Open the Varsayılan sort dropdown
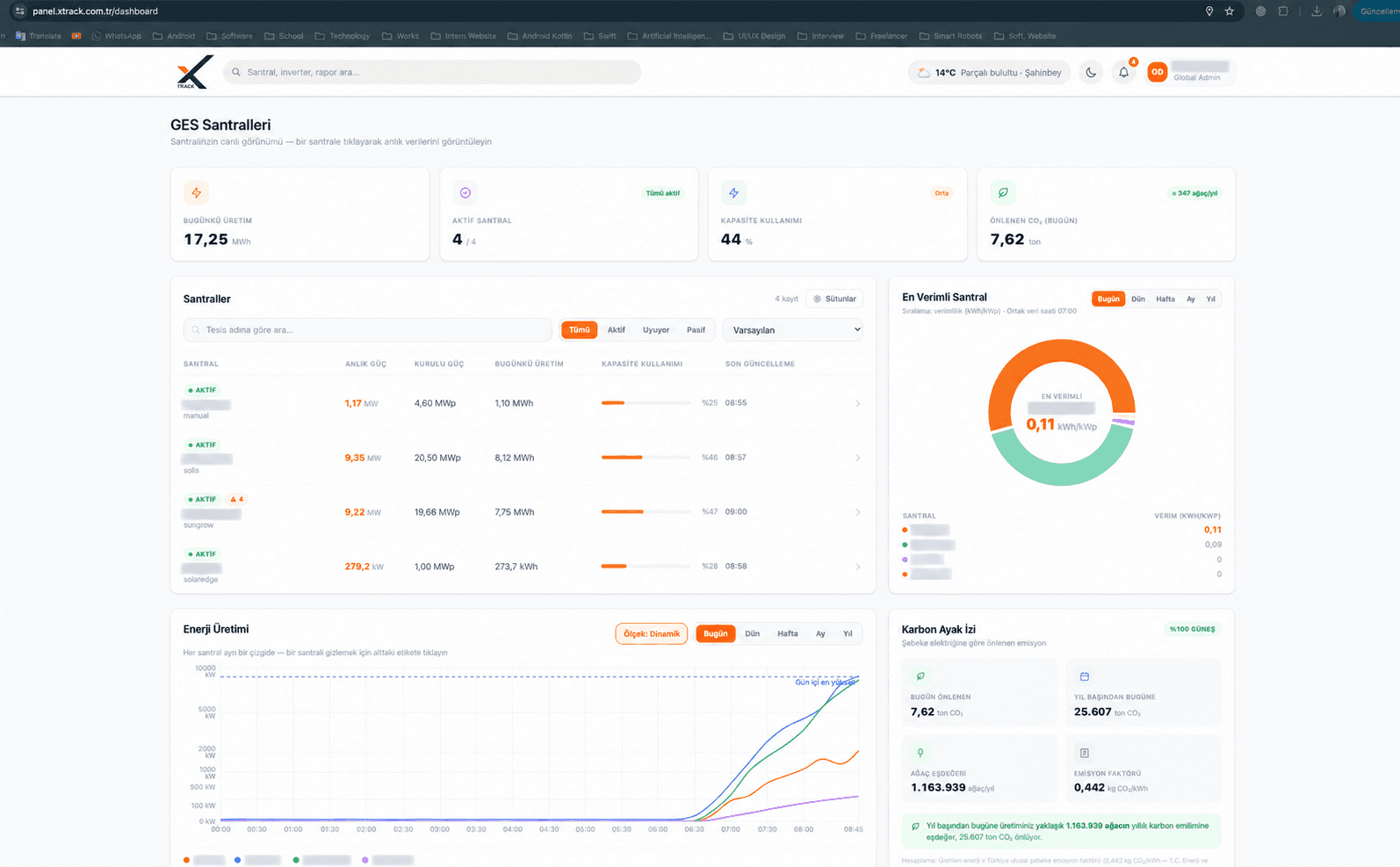Screen dimensions: 1400x867 click(793, 330)
